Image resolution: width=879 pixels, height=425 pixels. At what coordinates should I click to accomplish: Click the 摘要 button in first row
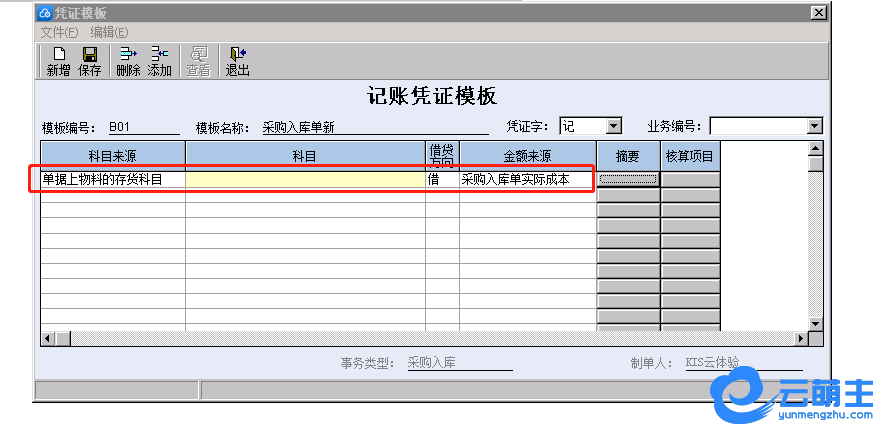coord(628,179)
